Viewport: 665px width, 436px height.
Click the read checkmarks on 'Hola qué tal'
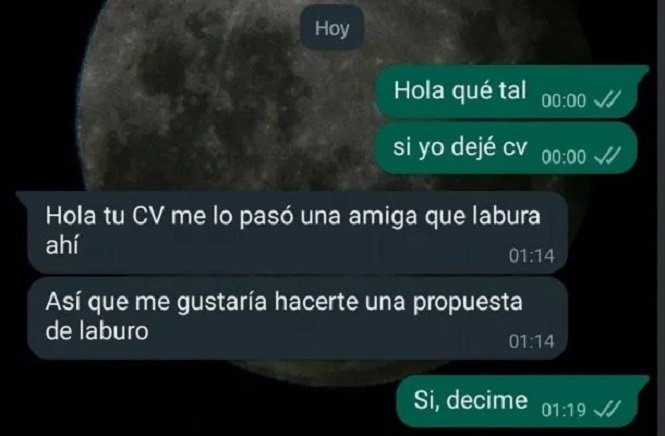click(x=607, y=101)
